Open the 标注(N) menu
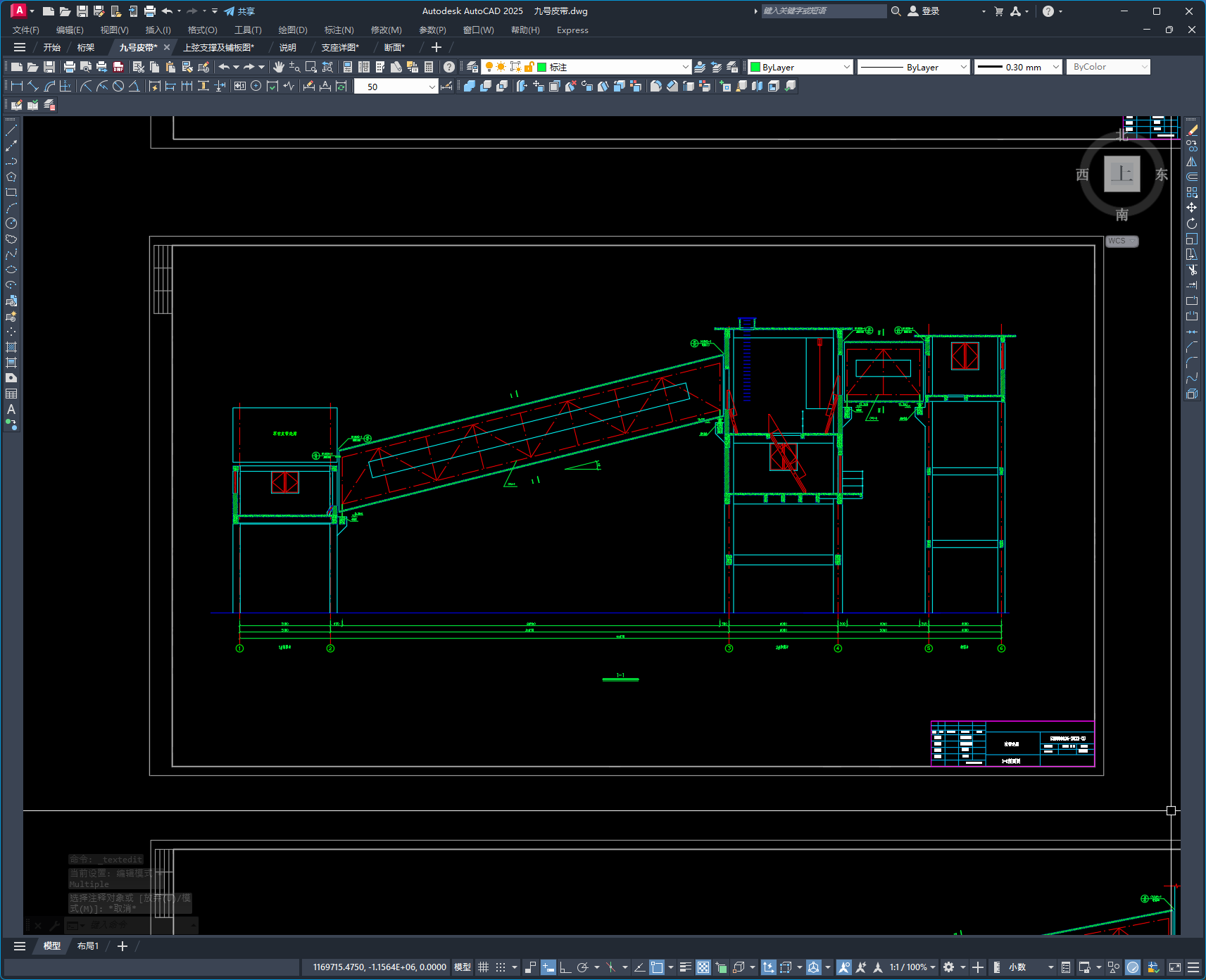1206x980 pixels. 339,30
